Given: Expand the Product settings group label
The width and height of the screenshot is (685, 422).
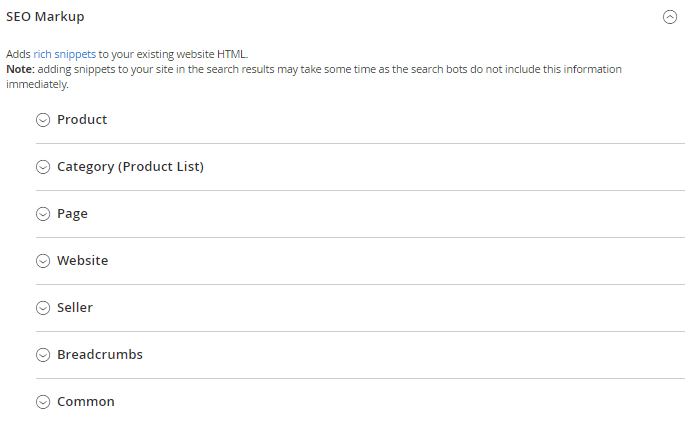Looking at the screenshot, I should [82, 120].
